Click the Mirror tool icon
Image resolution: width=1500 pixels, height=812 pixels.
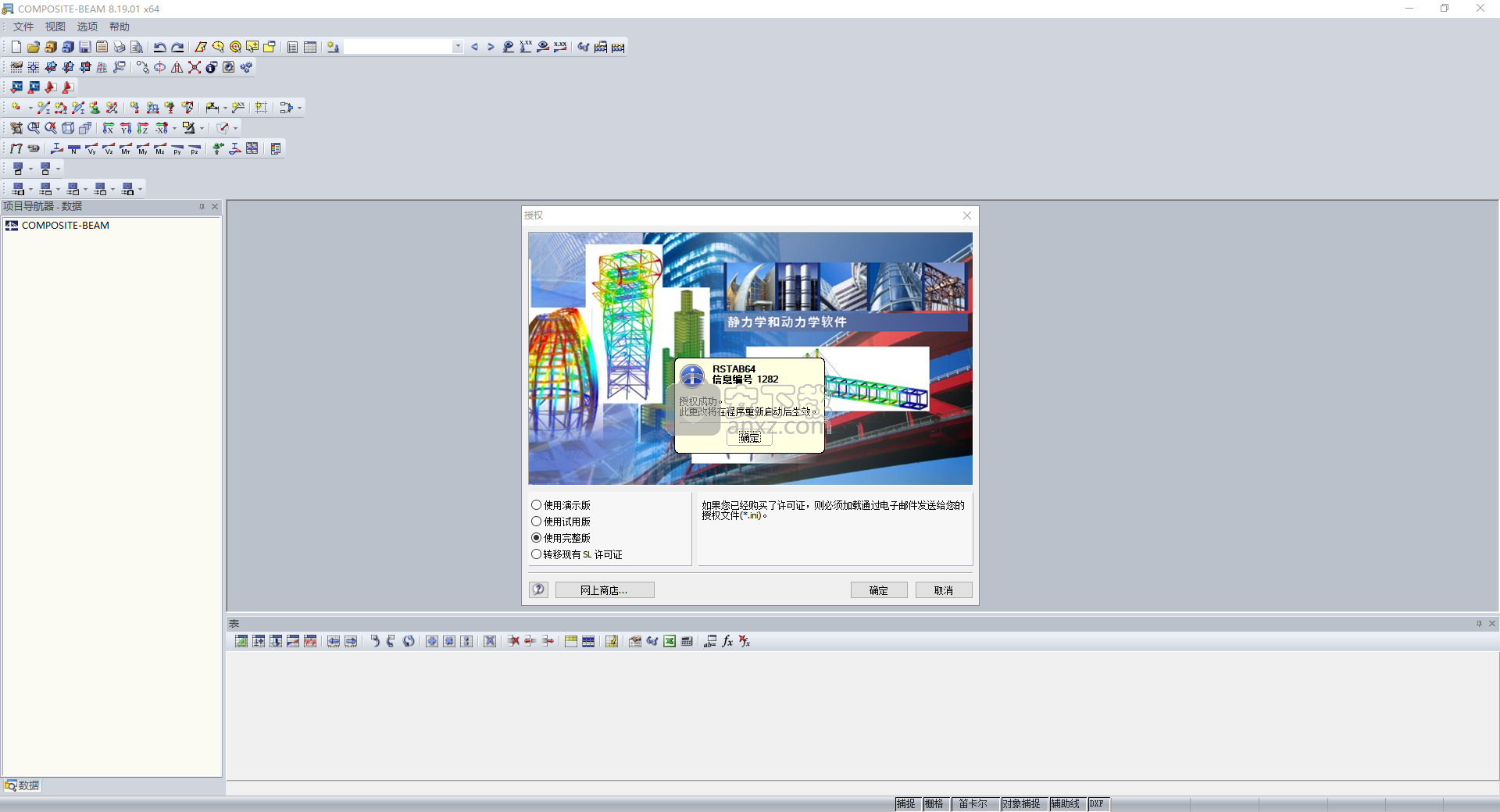(x=177, y=67)
